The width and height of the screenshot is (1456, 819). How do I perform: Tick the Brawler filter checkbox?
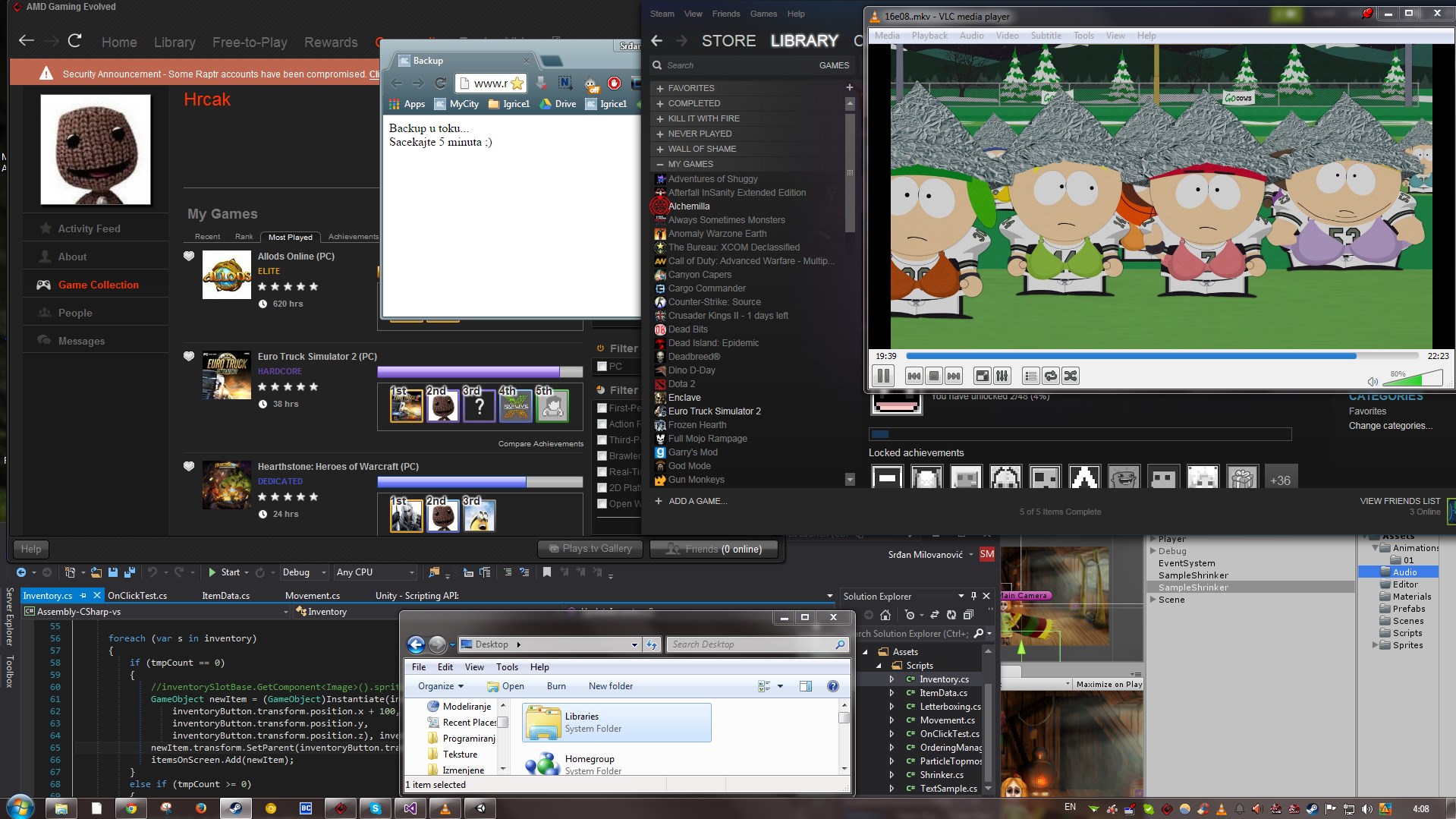(602, 456)
